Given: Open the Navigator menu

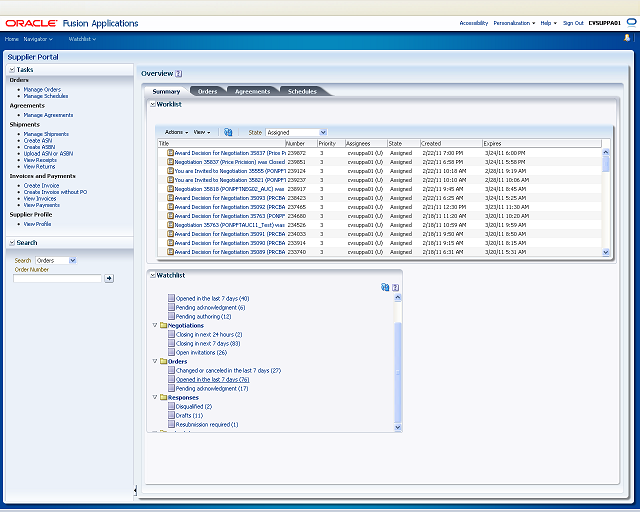Looking at the screenshot, I should pyautogui.click(x=38, y=39).
